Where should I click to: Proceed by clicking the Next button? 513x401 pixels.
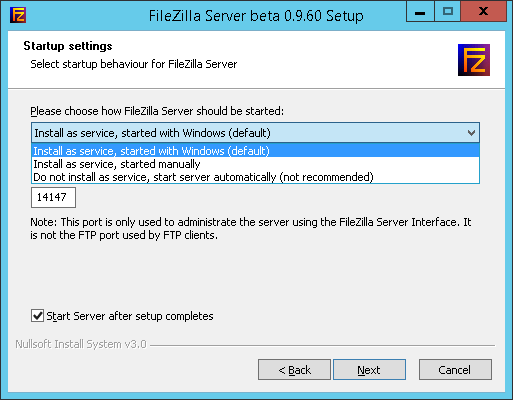click(369, 370)
